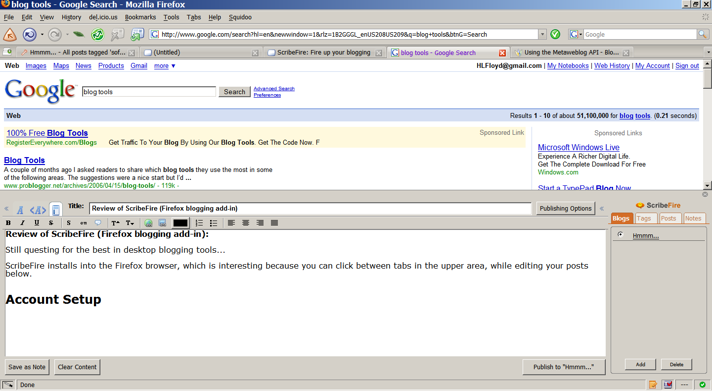712x391 pixels.
Task: Align text left in the editor
Action: click(x=231, y=223)
